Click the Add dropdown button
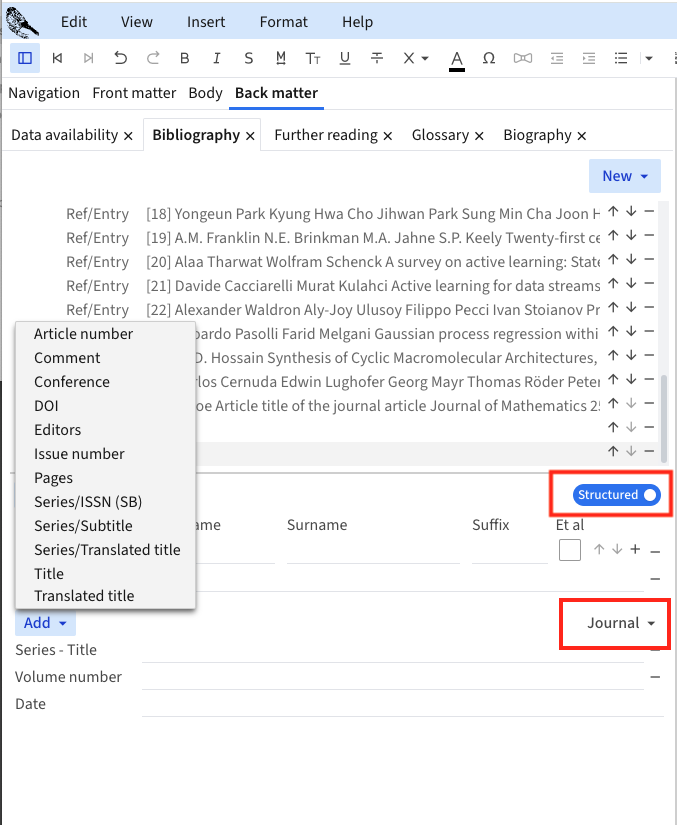 pos(45,623)
